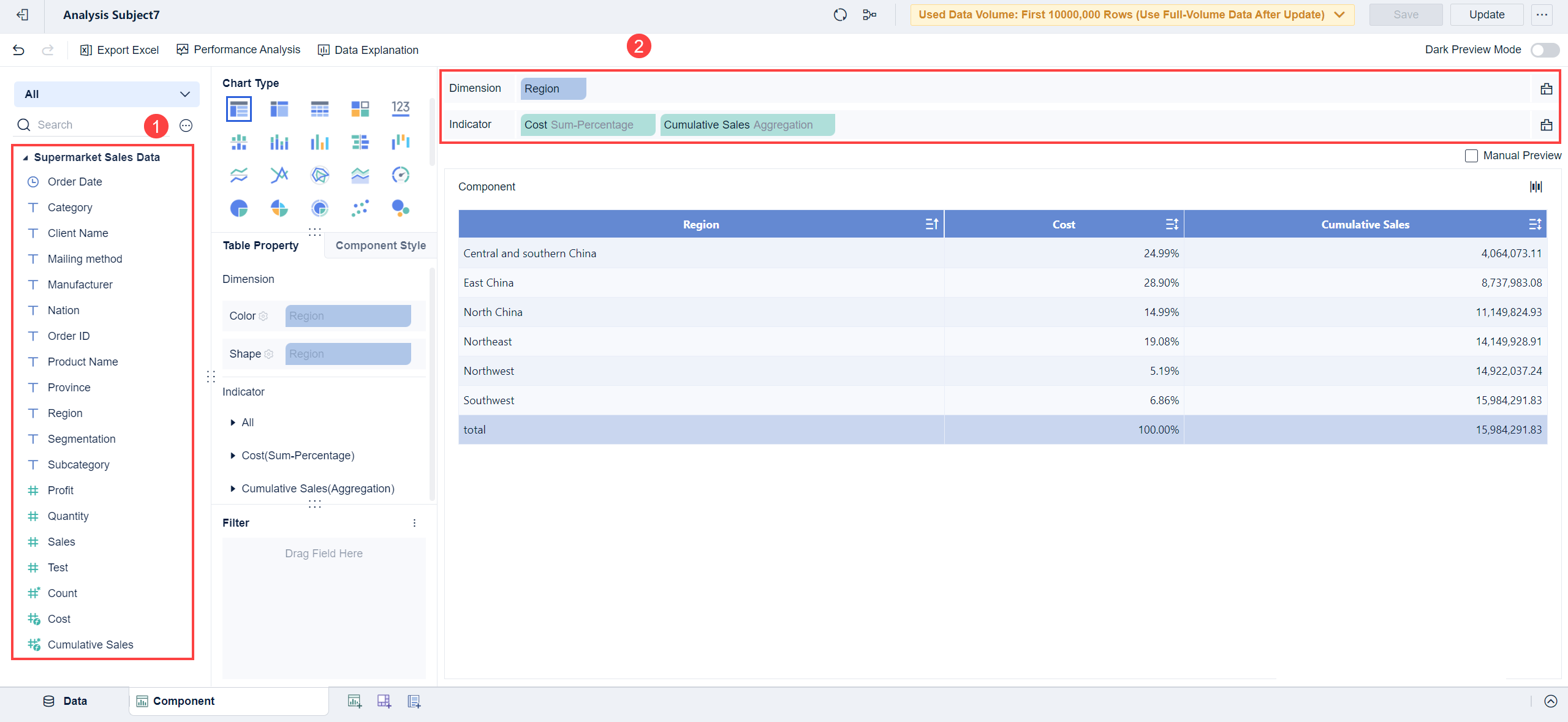Click the undo arrow icon

(18, 50)
